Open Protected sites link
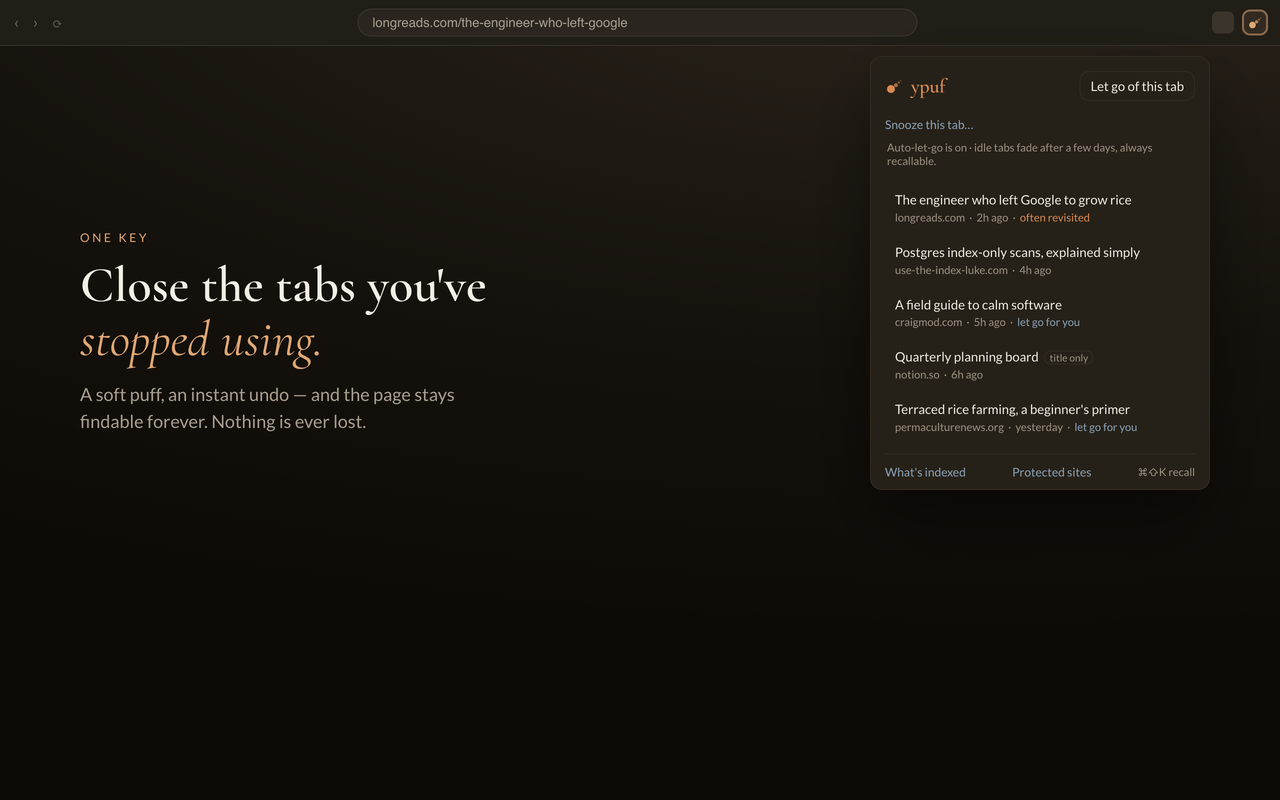This screenshot has height=800, width=1280. [x=1051, y=472]
